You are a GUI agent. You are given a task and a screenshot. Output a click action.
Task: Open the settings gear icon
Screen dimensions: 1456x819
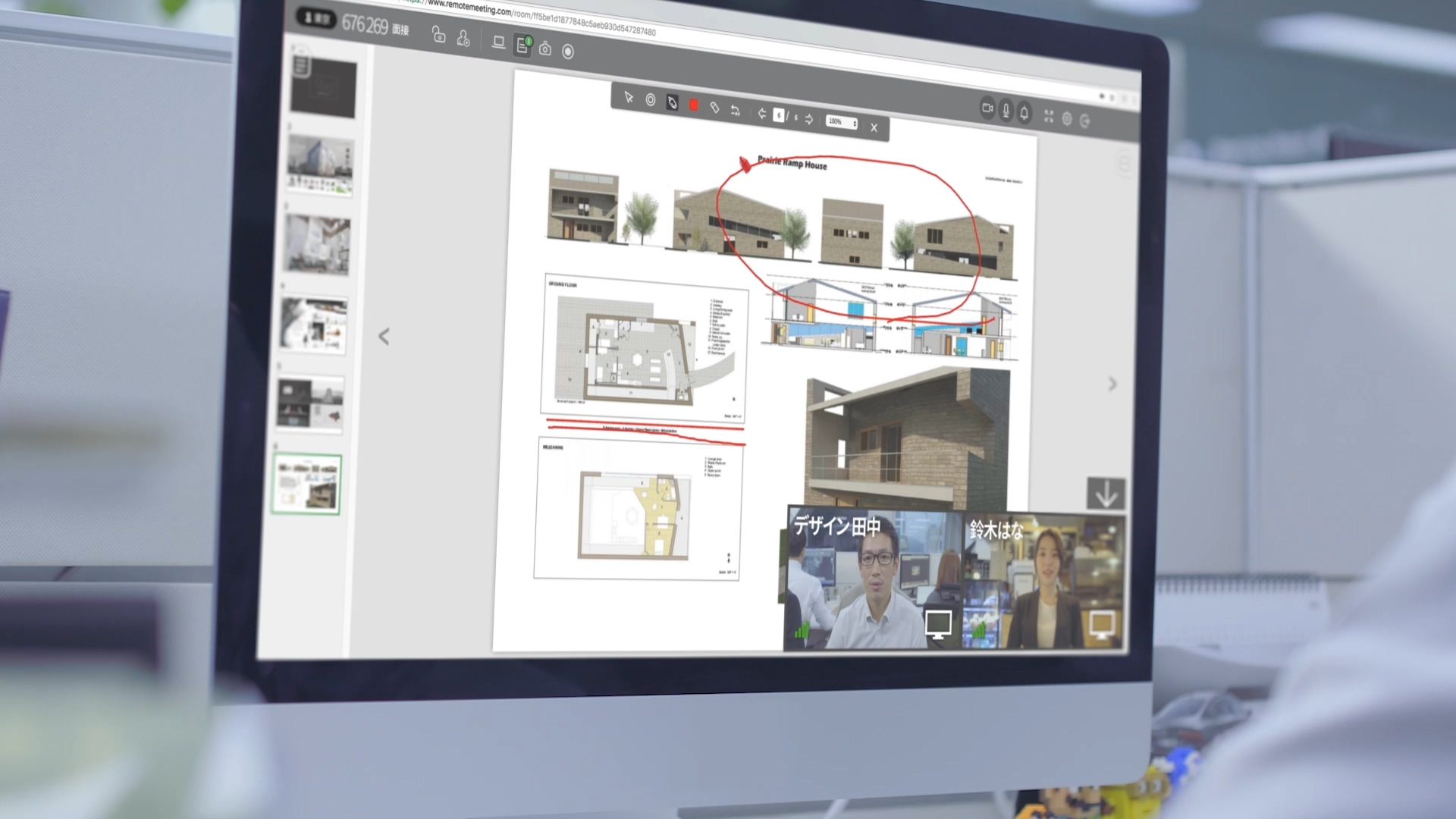(1067, 118)
